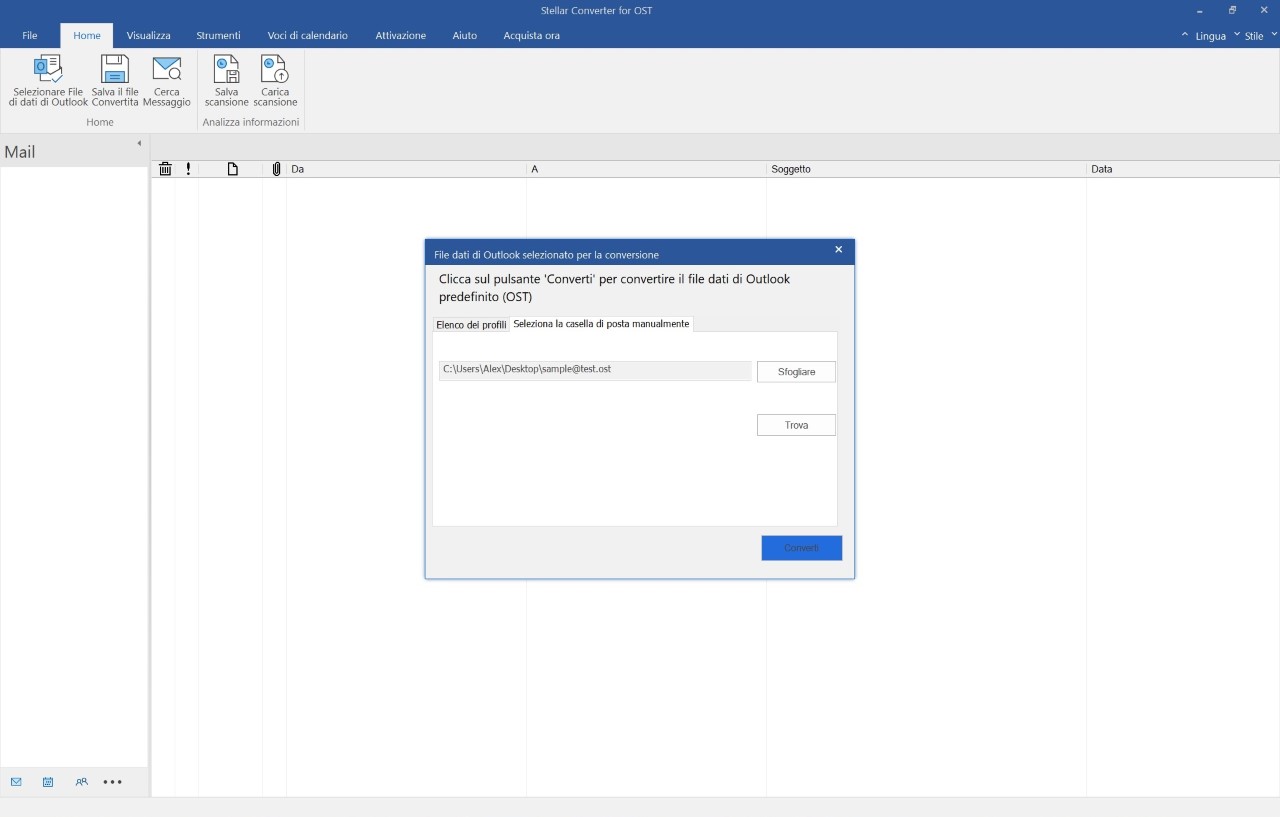Switch to Elenco dei profili tab
1280x817 pixels.
click(x=471, y=325)
